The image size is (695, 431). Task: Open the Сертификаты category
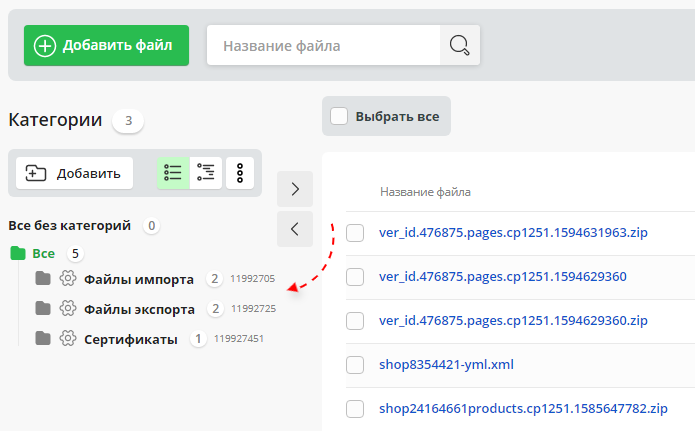[x=131, y=339]
